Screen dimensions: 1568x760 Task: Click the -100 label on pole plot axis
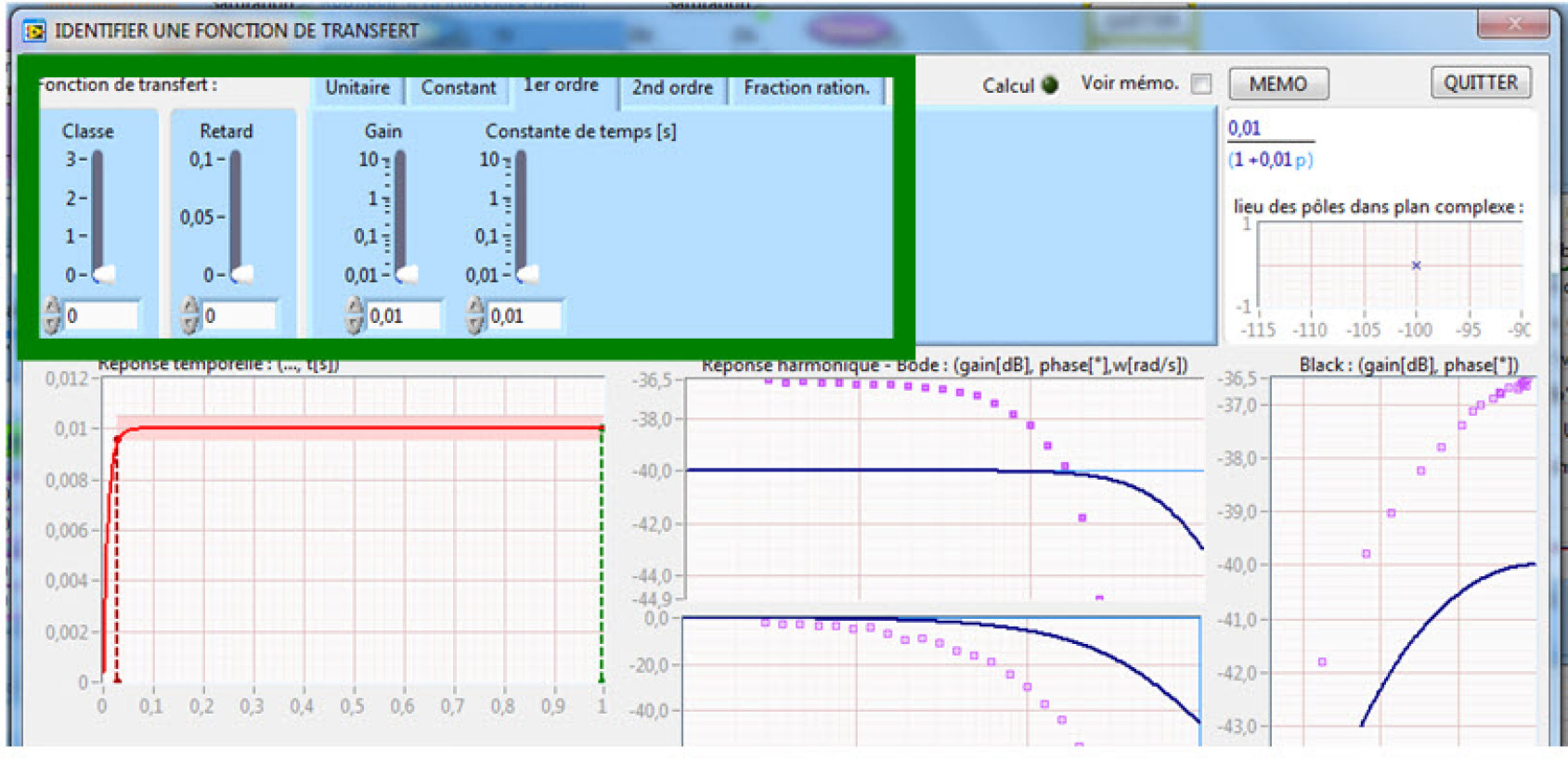[x=1416, y=329]
